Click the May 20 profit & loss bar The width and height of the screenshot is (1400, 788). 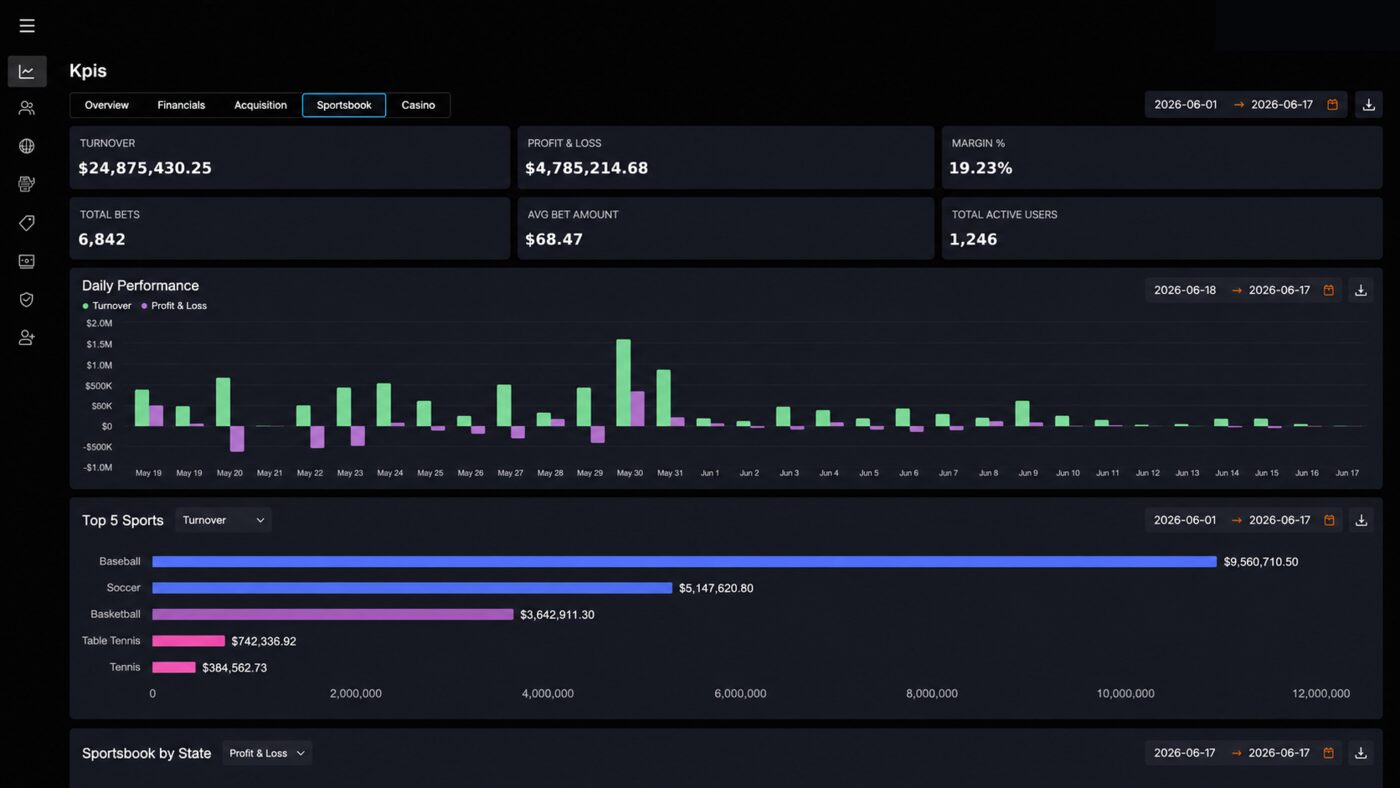tap(237, 439)
